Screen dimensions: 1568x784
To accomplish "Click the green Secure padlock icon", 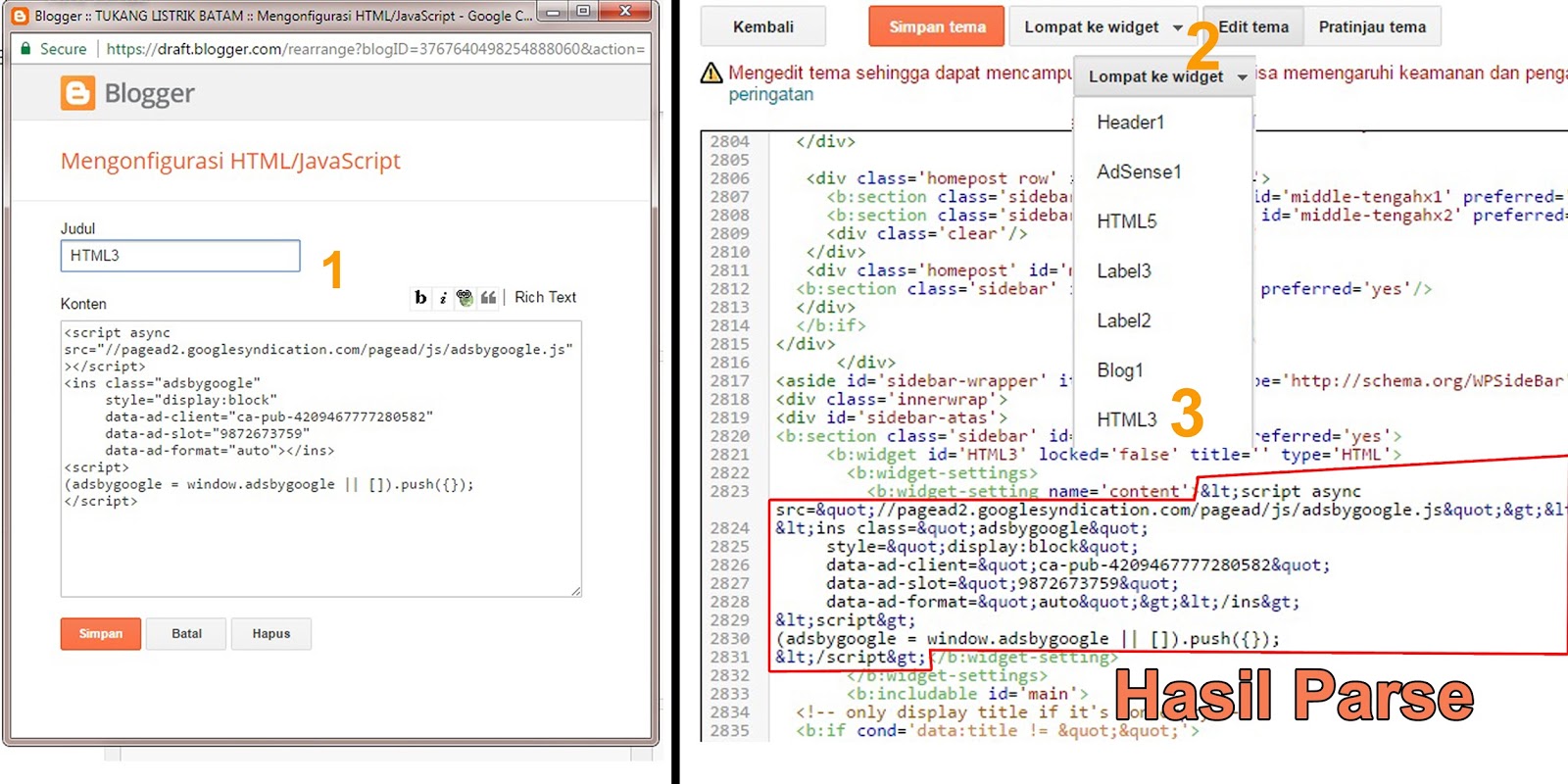I will pos(26,49).
